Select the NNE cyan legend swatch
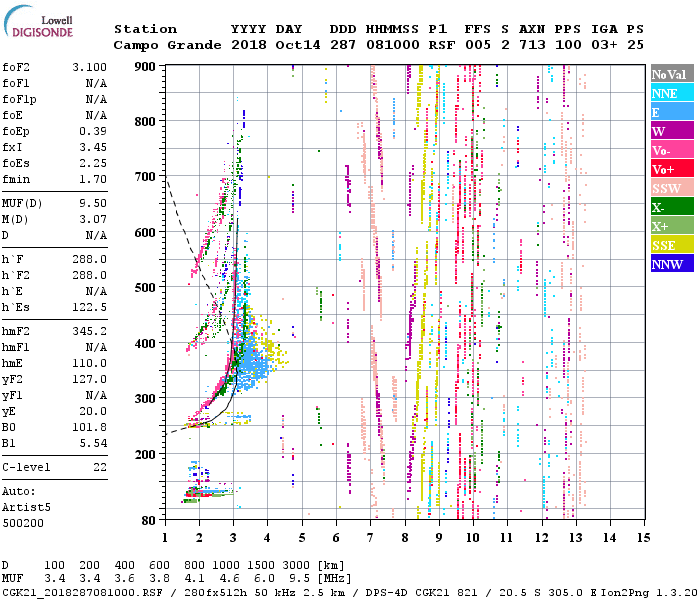The width and height of the screenshot is (700, 600). point(672,93)
